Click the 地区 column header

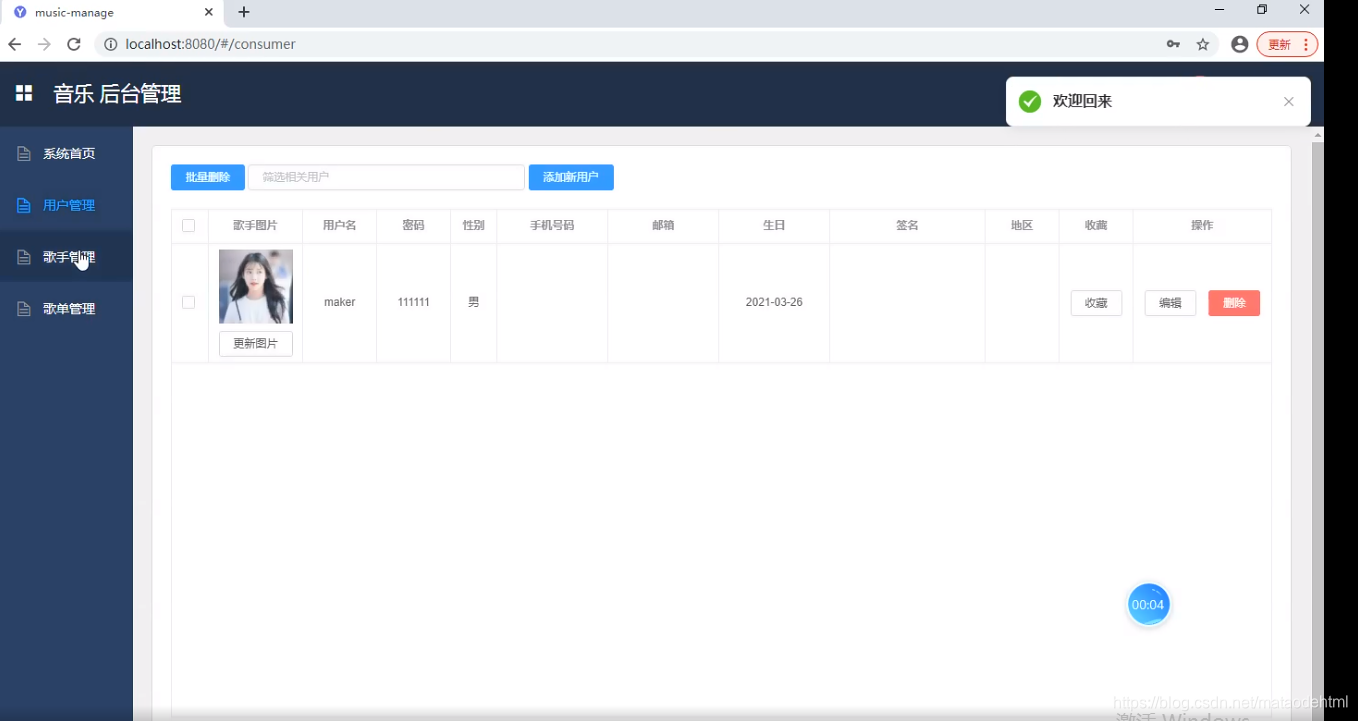tap(1022, 226)
